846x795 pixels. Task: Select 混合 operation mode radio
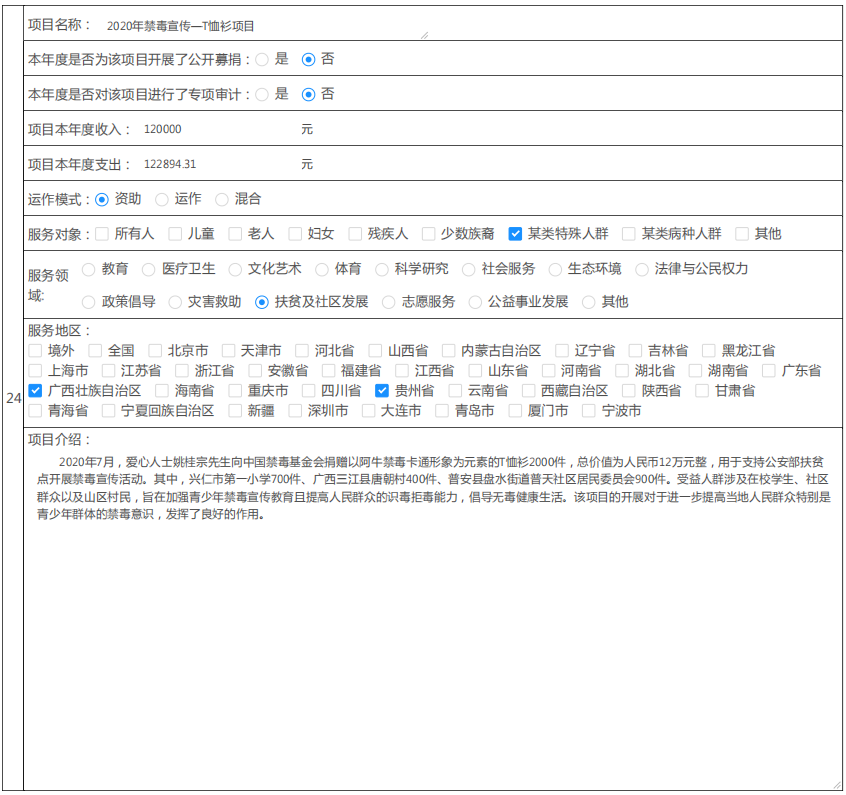(222, 199)
